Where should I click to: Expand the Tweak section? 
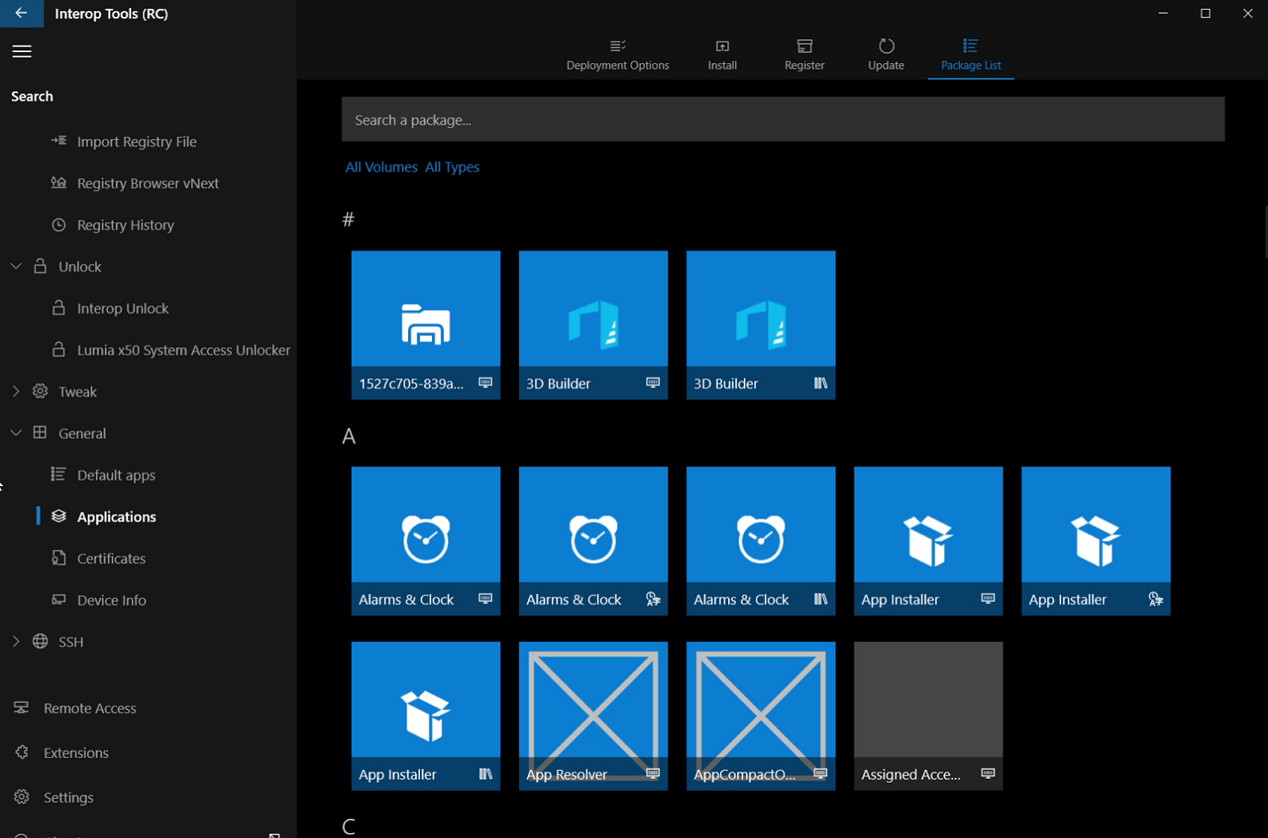click(16, 392)
